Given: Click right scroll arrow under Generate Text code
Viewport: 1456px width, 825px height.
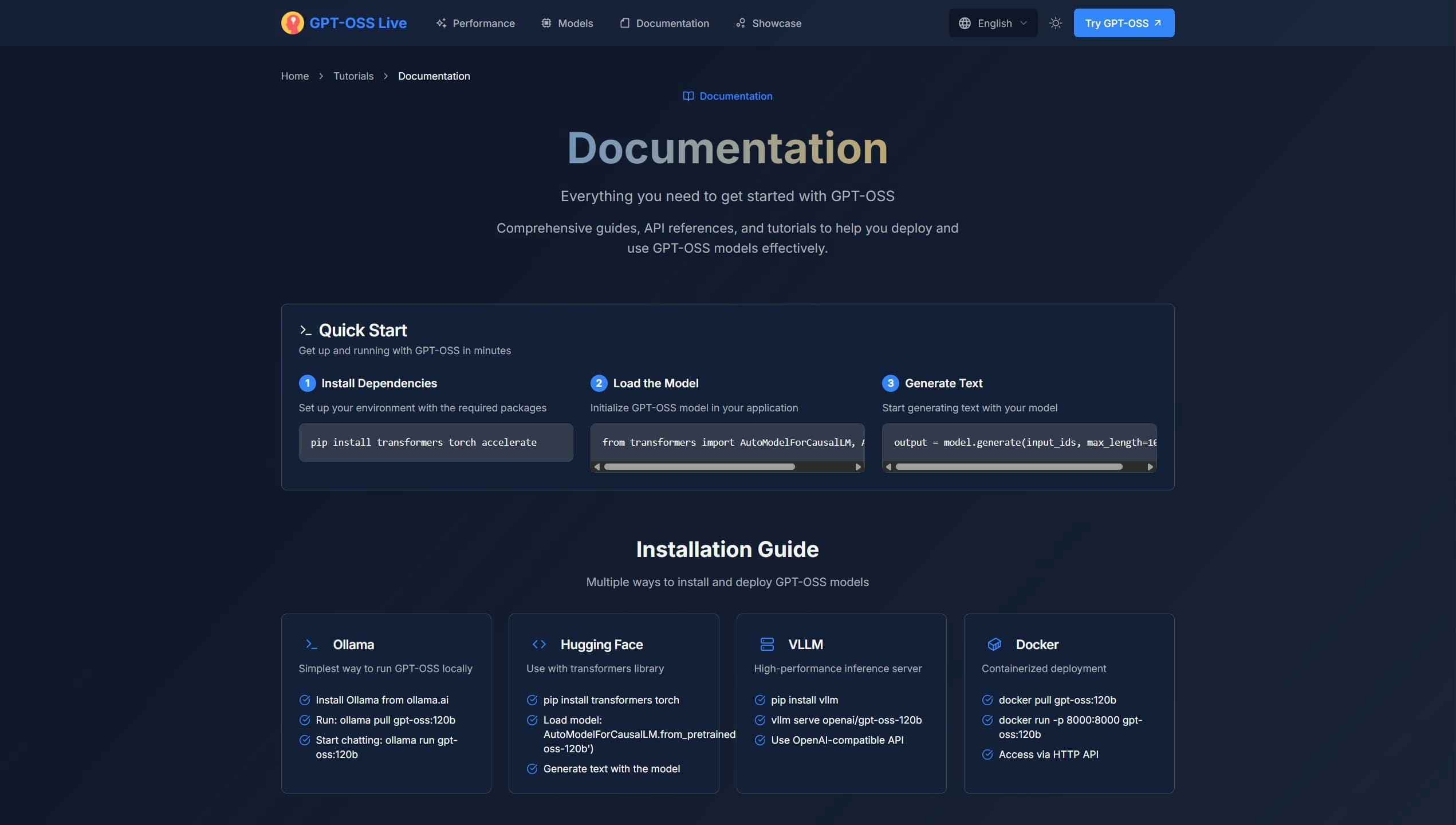Looking at the screenshot, I should [1150, 467].
